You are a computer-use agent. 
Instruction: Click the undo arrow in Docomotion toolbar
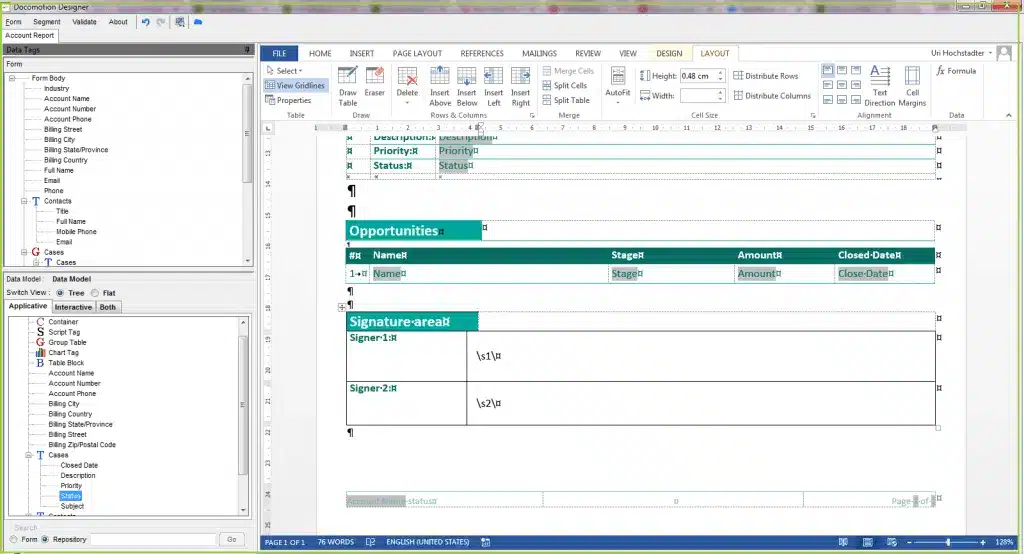point(146,21)
